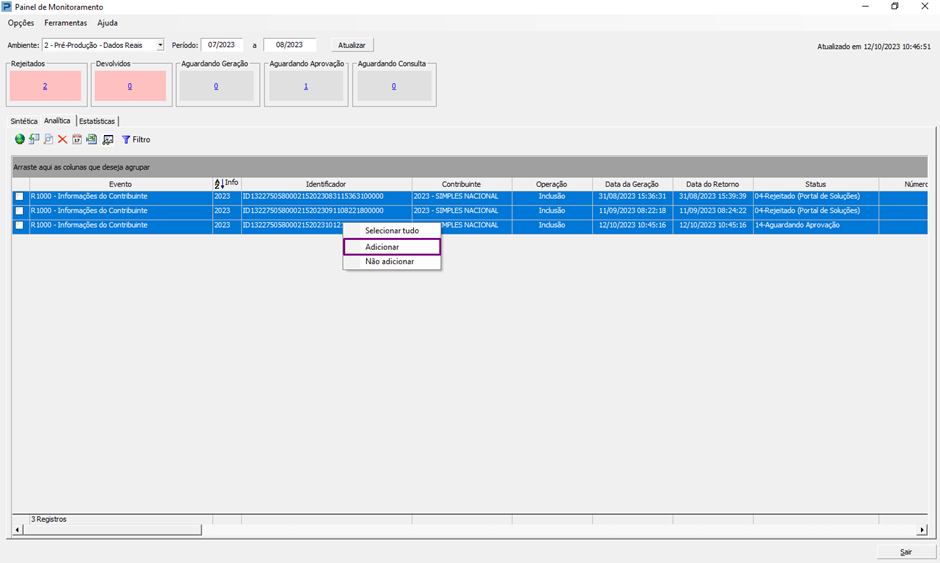
Task: Tick the third R1000 row checkbox
Action: pos(20,226)
